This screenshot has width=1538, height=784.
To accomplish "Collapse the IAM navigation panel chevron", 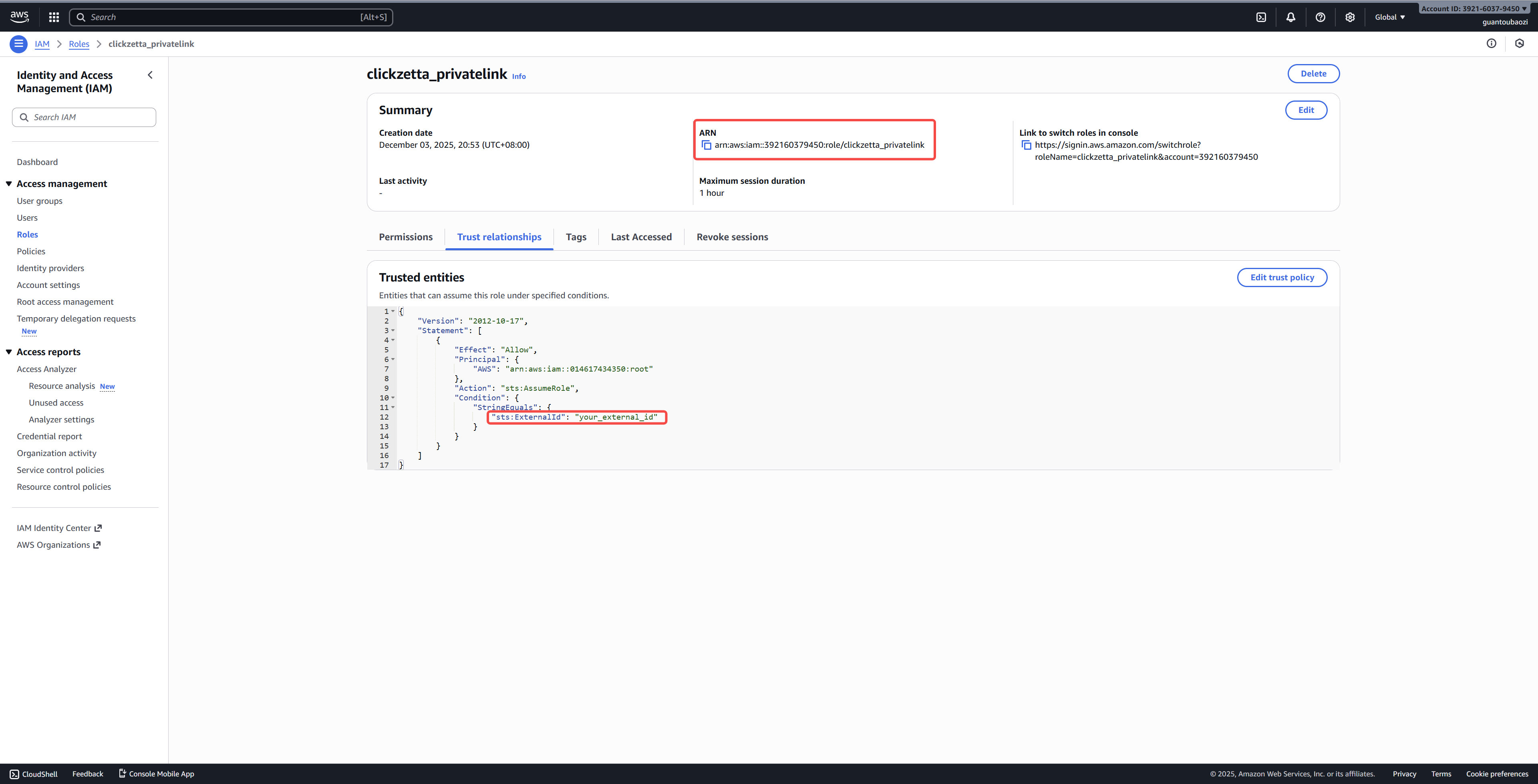I will point(151,75).
